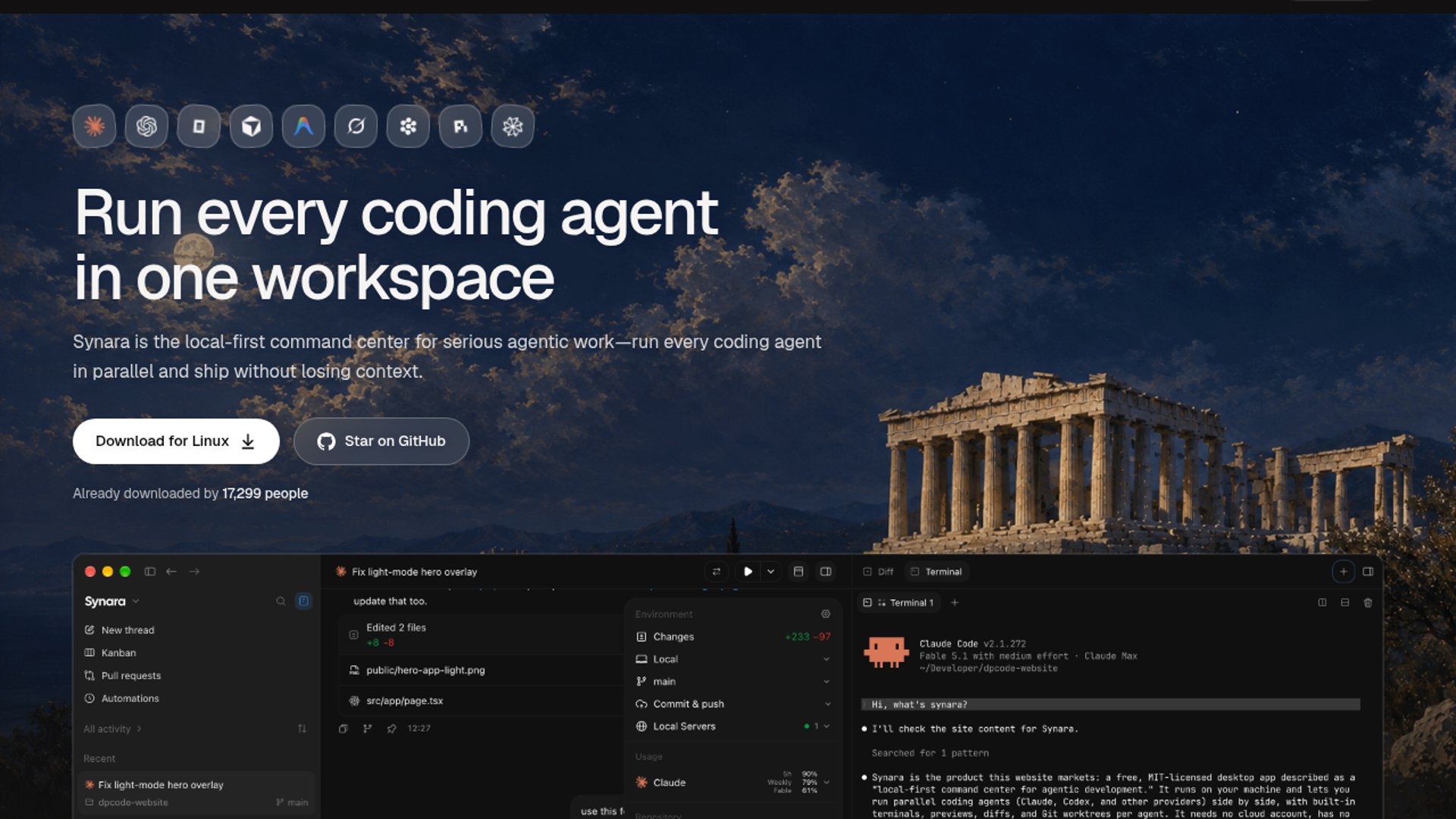Click the Claude starburst agent icon in hero row
Image resolution: width=1456 pixels, height=819 pixels.
94,126
